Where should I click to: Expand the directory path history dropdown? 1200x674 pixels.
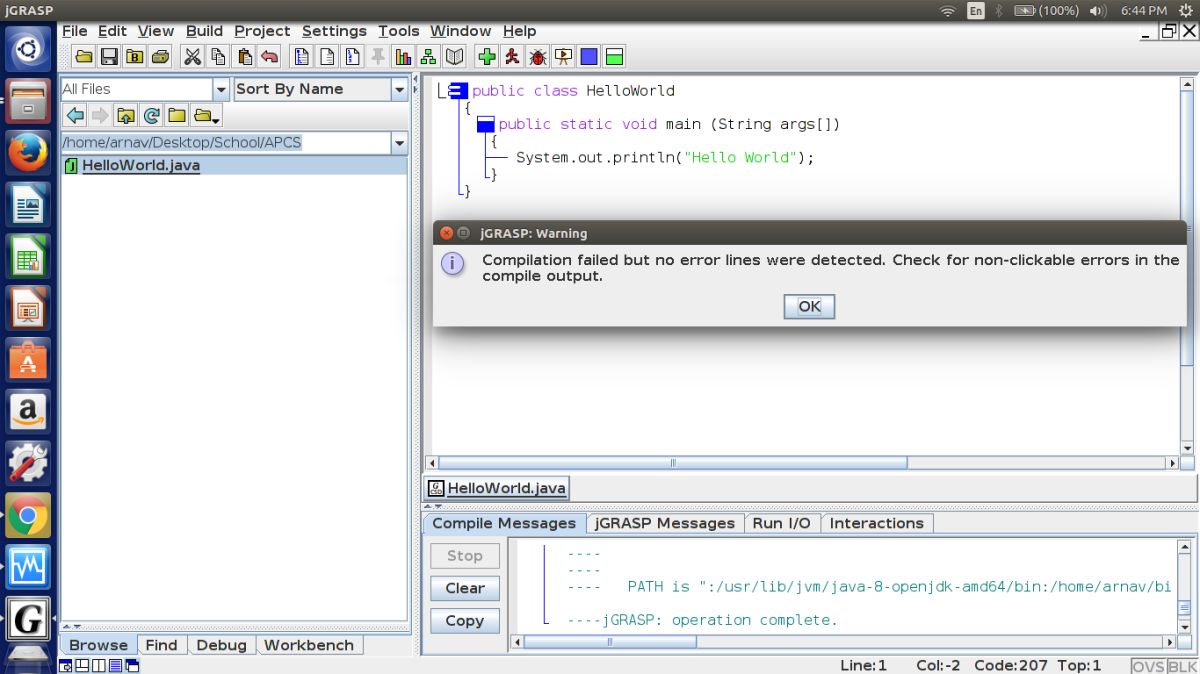pos(400,143)
